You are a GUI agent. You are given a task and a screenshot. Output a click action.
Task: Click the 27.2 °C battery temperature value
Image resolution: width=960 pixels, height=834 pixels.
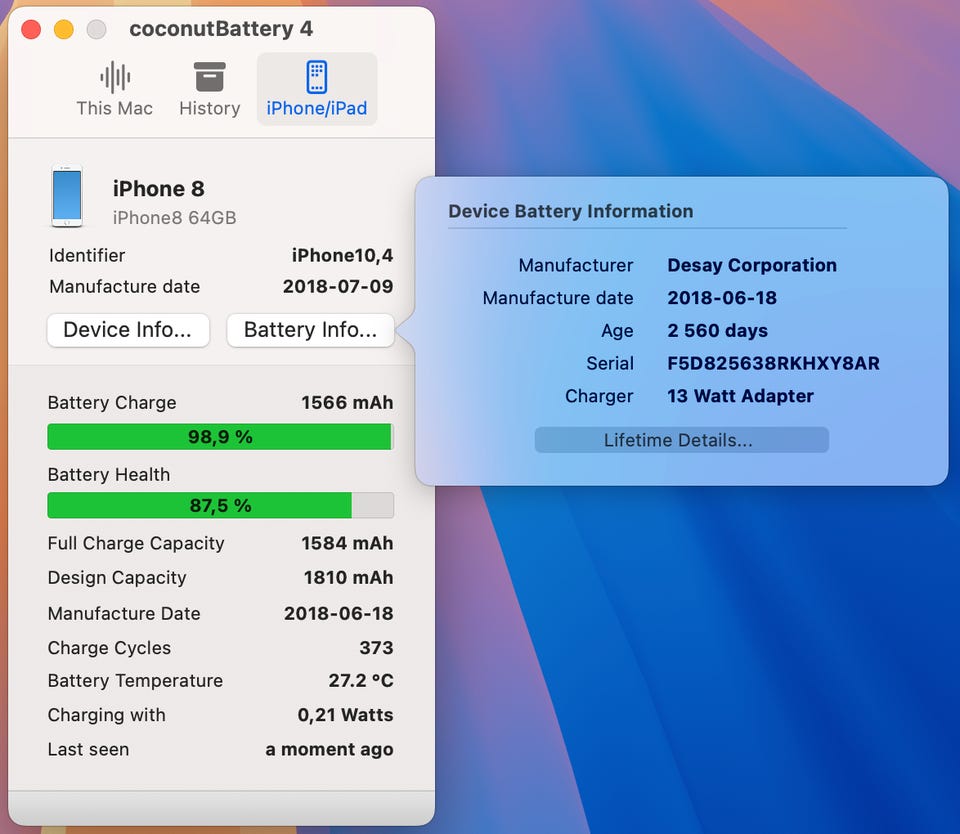pos(361,680)
